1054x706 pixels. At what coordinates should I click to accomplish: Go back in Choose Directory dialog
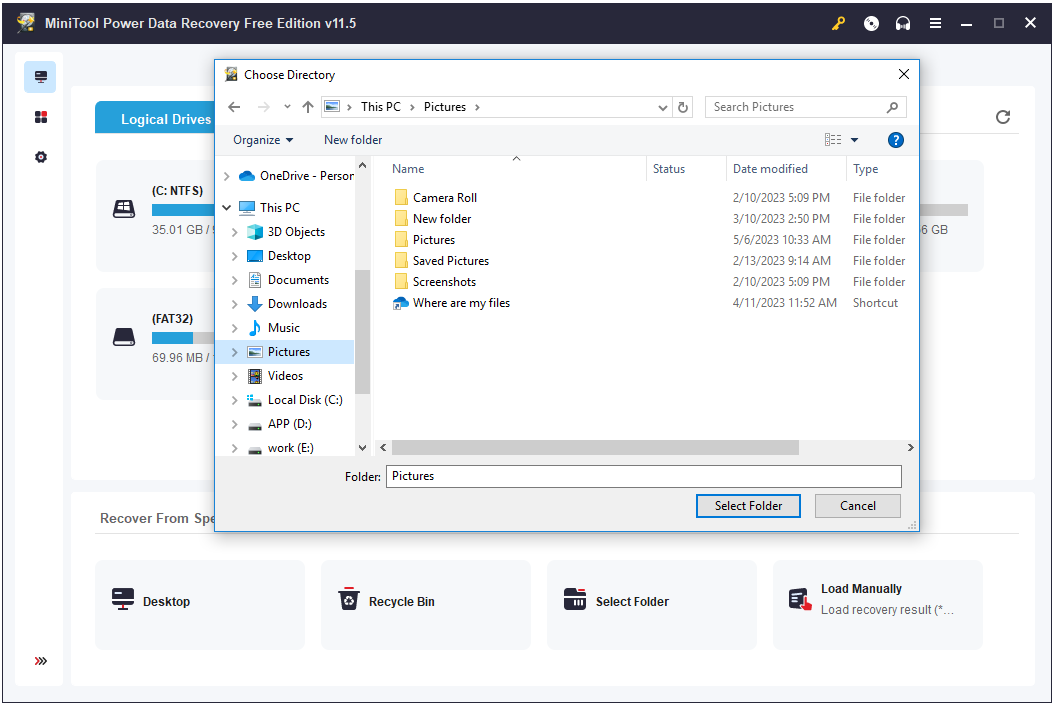coord(234,107)
